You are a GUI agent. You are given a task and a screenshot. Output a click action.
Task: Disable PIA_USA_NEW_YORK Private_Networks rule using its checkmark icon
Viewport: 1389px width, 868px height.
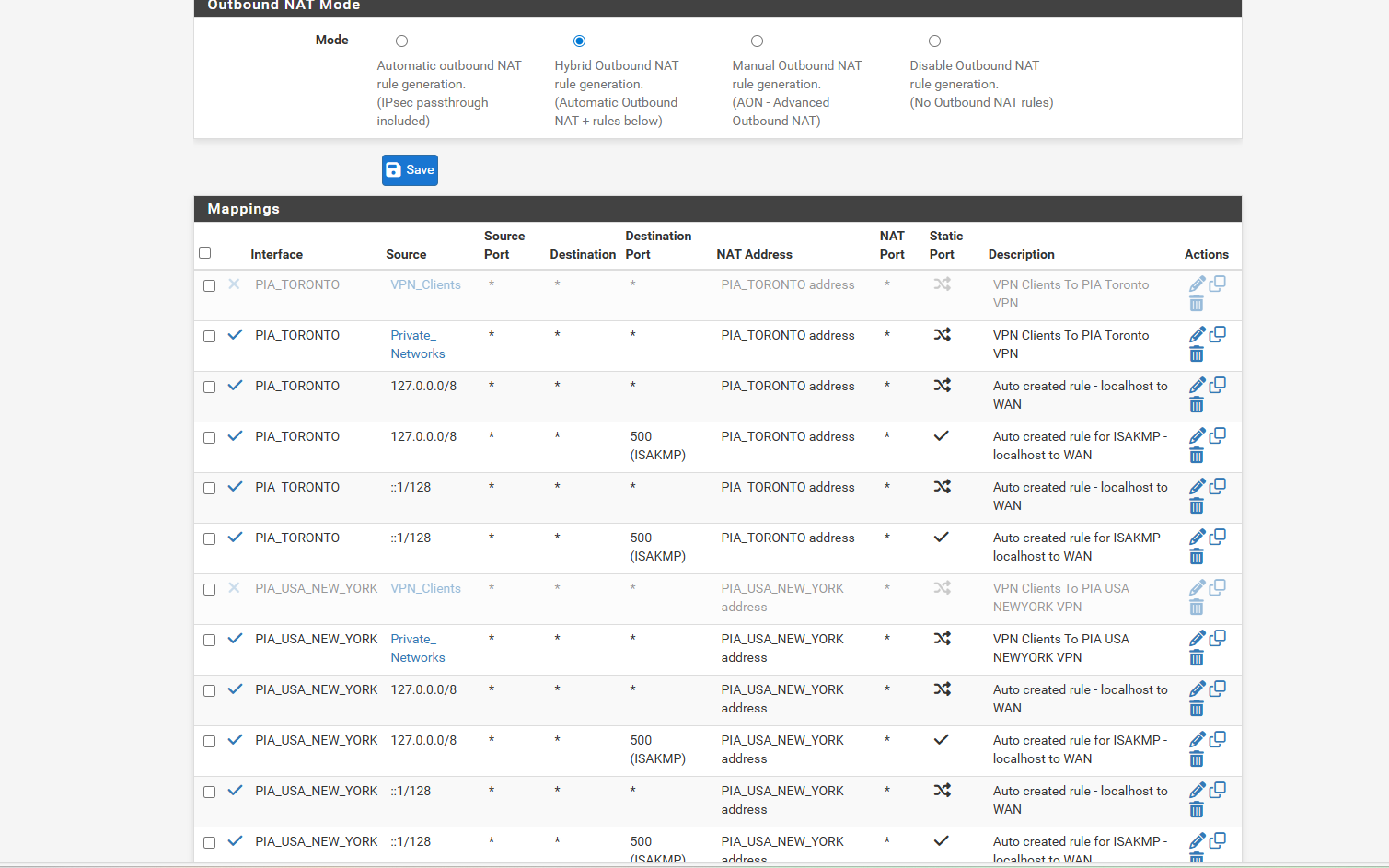point(235,639)
